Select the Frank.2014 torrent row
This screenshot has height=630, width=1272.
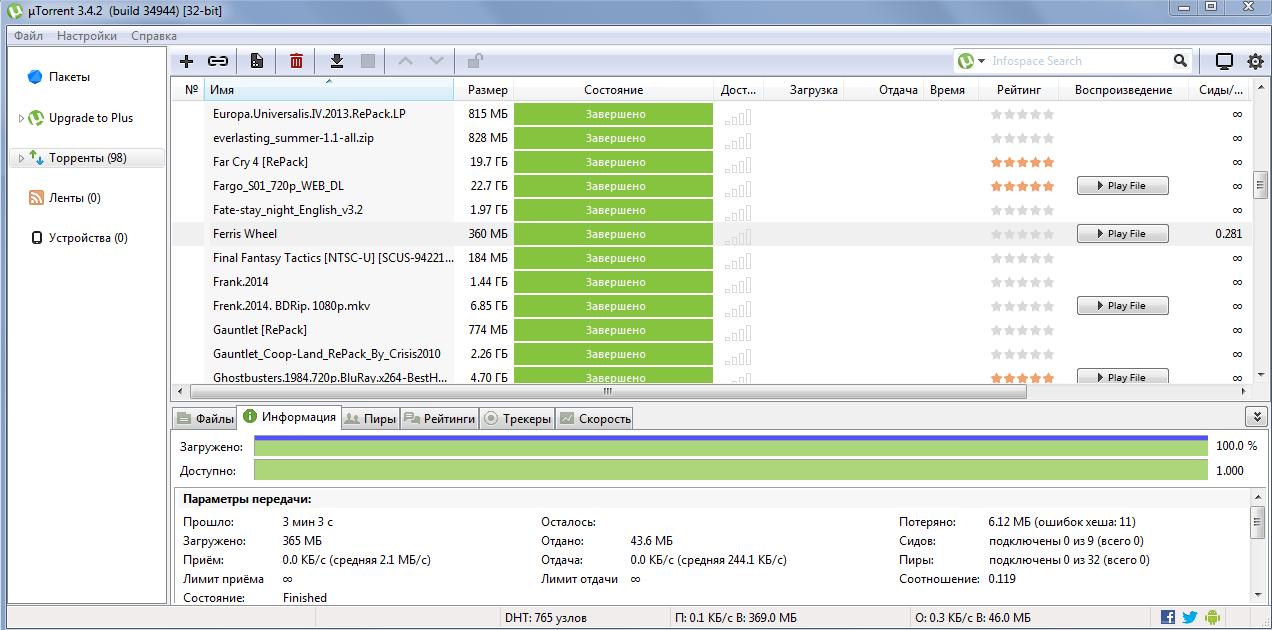click(x=712, y=282)
